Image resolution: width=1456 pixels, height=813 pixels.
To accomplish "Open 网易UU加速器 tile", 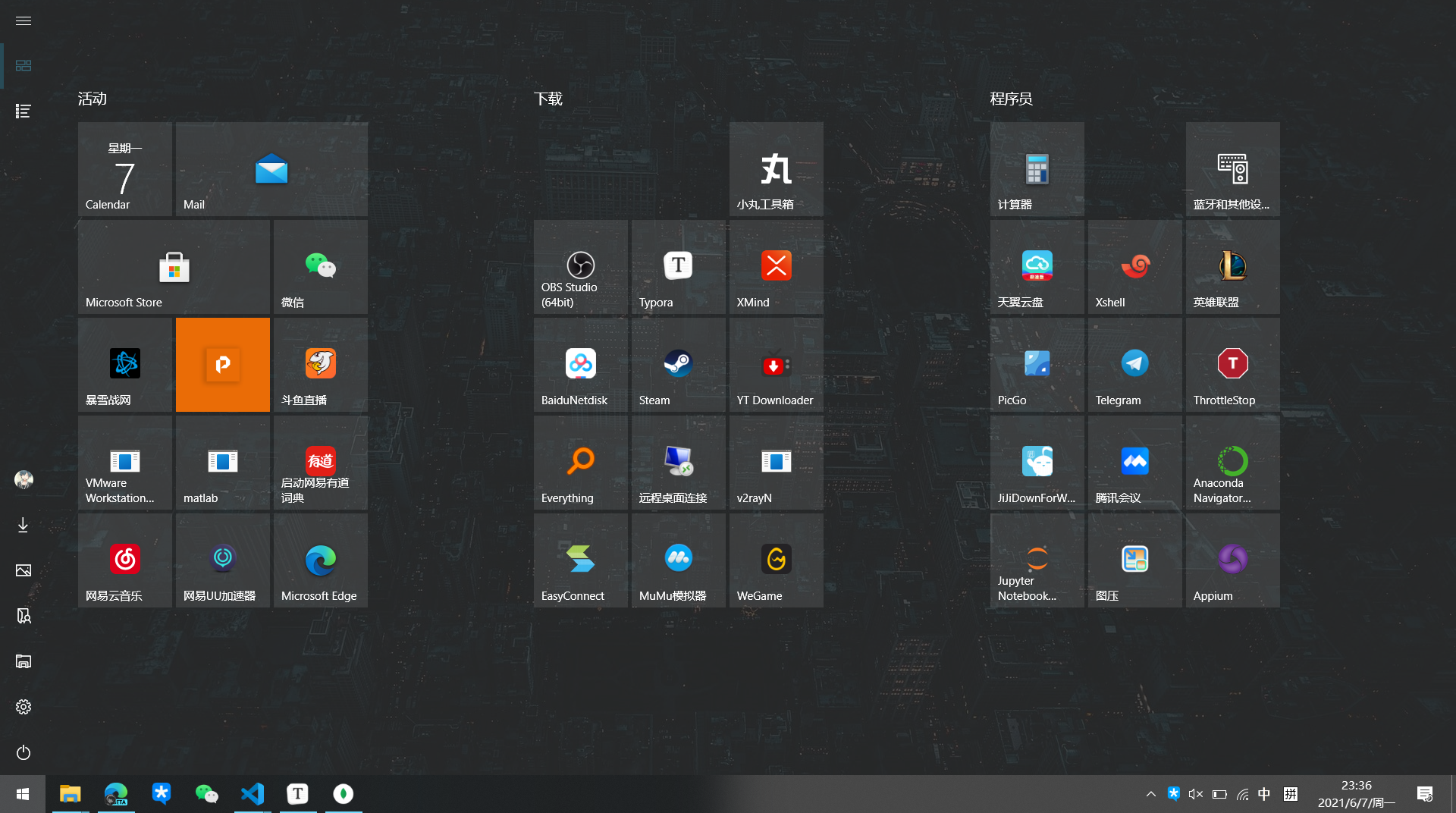I will tap(223, 560).
